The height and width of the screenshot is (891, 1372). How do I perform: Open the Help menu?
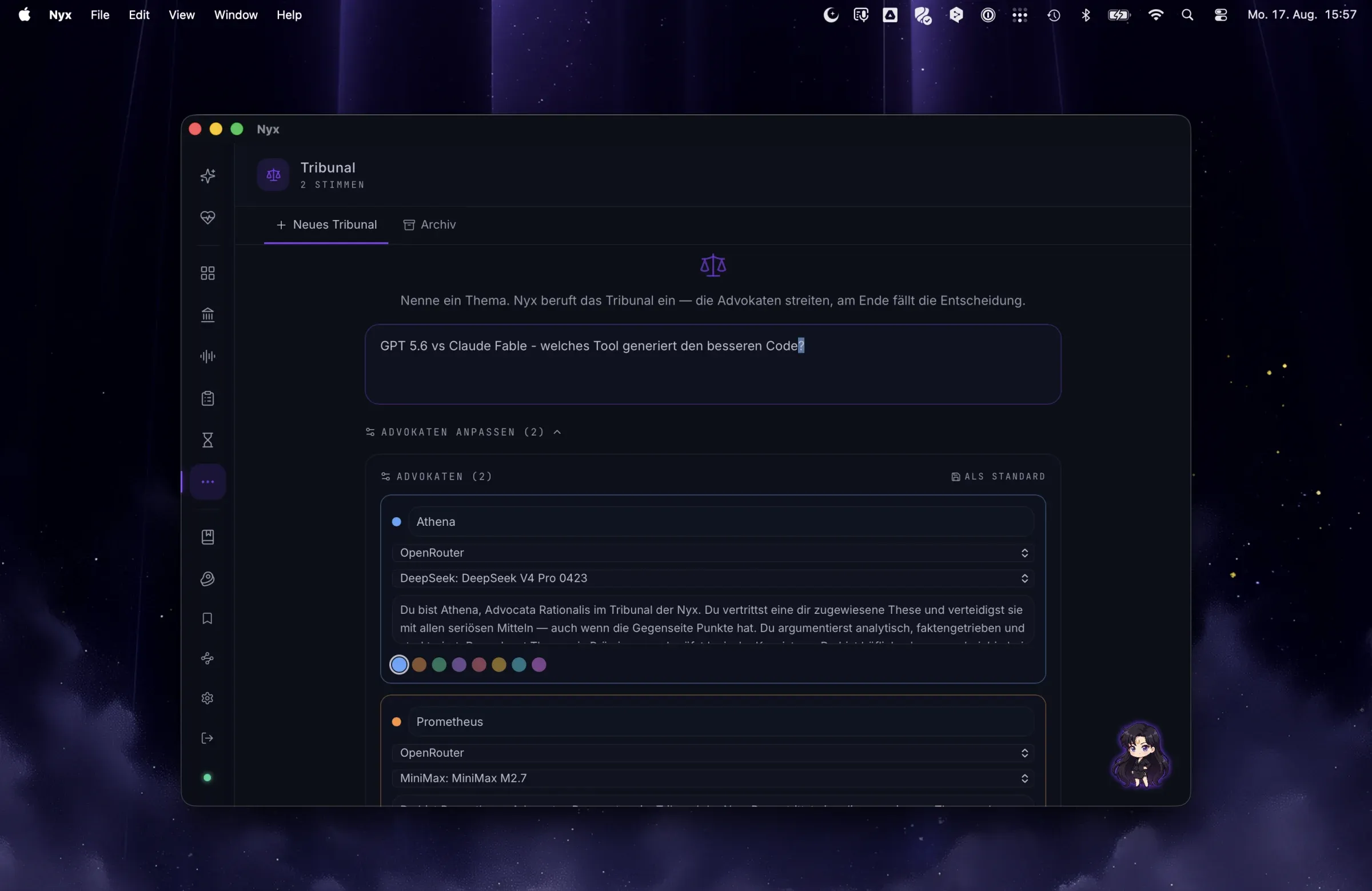tap(289, 15)
